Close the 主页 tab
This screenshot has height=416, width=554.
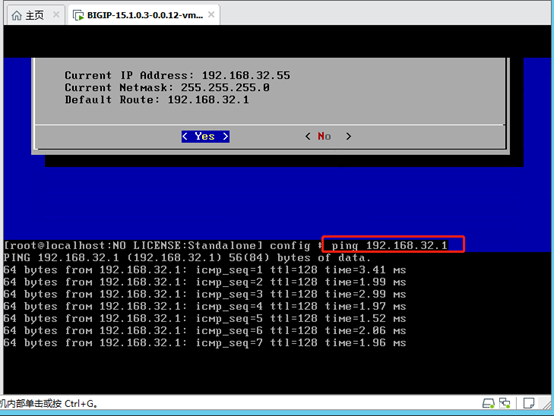click(x=56, y=15)
